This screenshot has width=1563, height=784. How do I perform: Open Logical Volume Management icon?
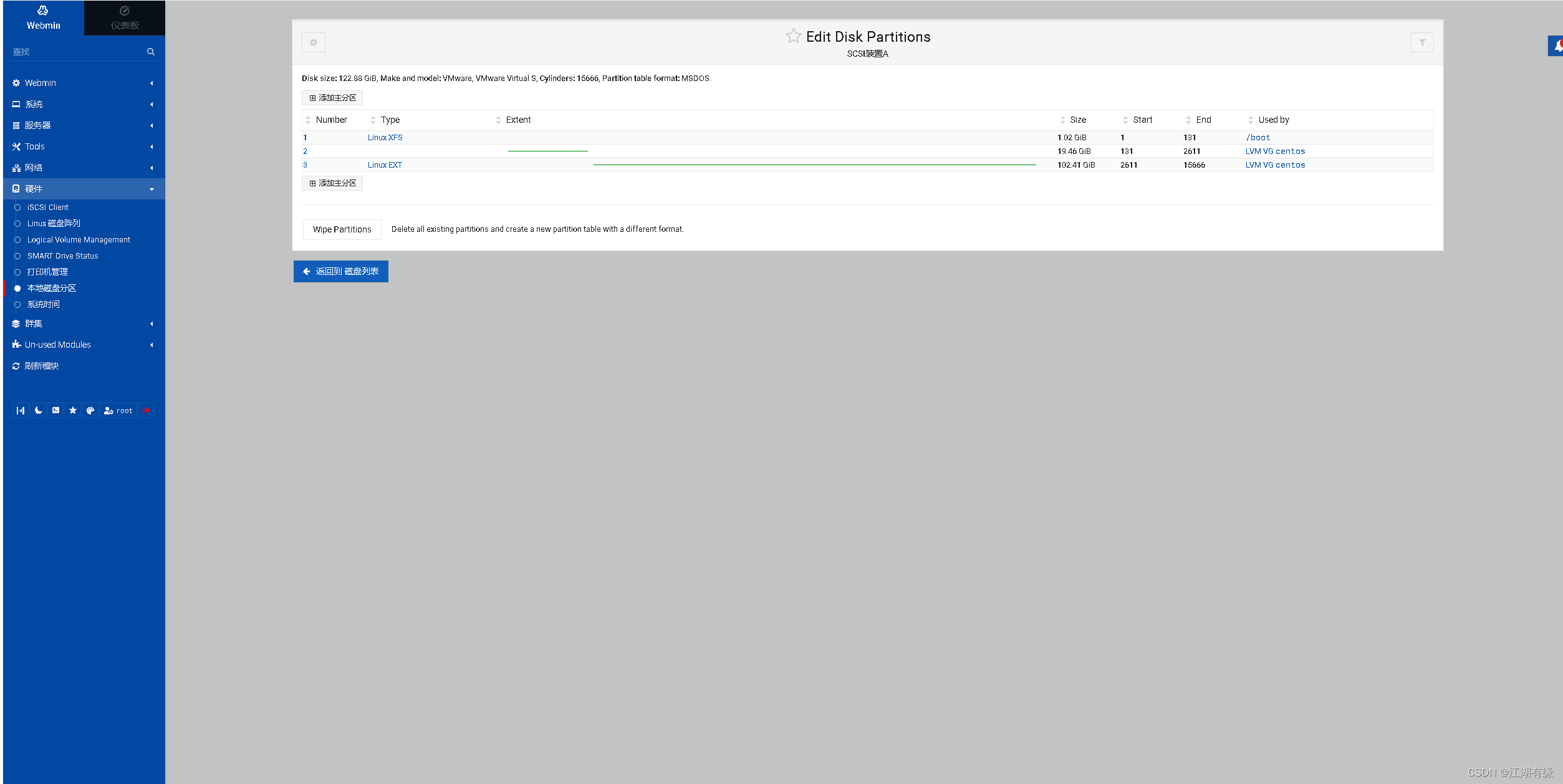pyautogui.click(x=79, y=240)
